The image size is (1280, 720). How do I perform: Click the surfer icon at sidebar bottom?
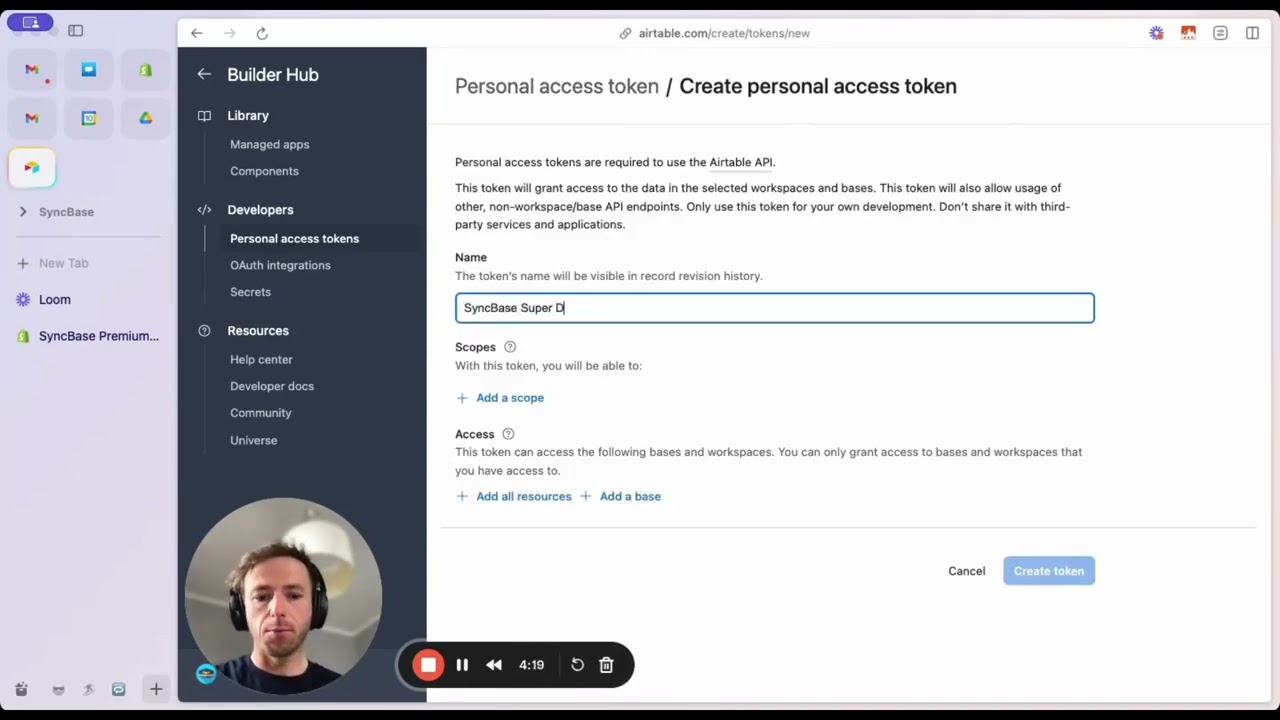tap(89, 689)
